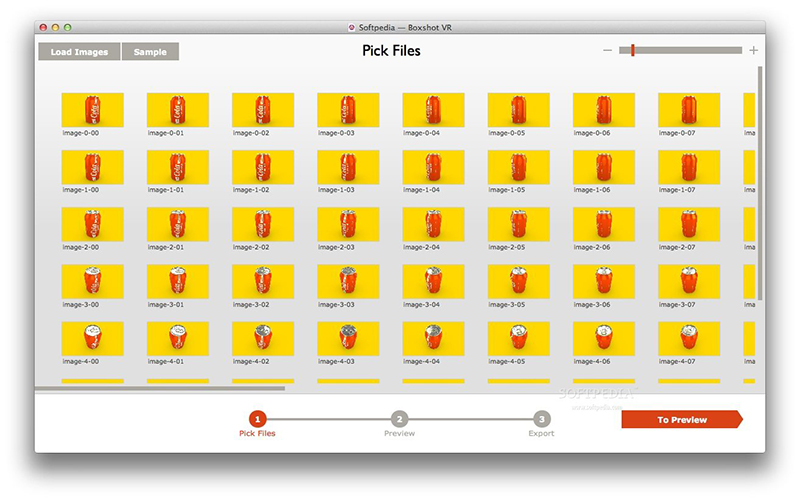This screenshot has width=800, height=500.
Task: Select thumbnail image-0-00
Action: point(92,110)
